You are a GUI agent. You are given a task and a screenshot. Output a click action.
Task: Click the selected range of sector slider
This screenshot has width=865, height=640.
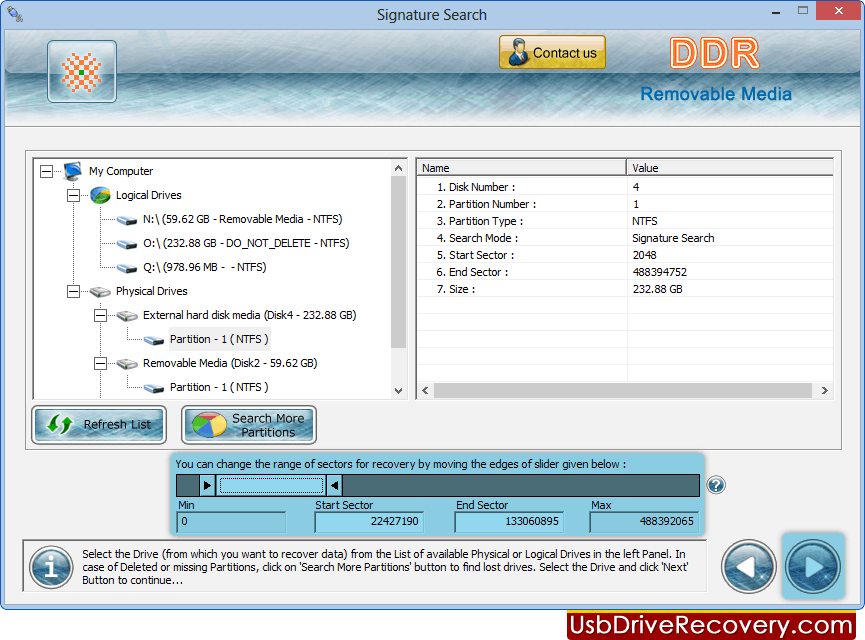271,486
